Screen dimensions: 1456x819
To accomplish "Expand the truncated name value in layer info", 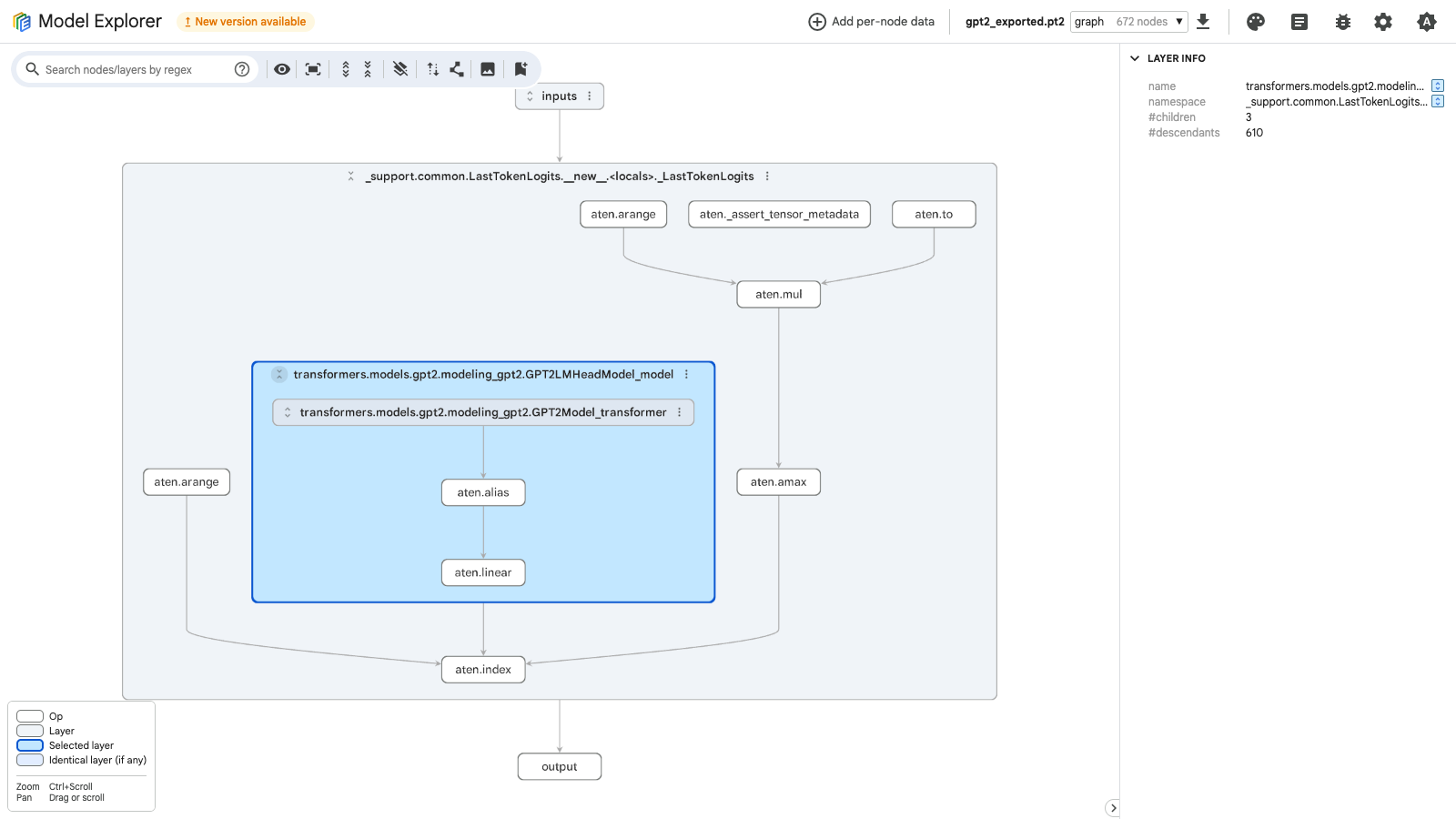I will [1438, 86].
